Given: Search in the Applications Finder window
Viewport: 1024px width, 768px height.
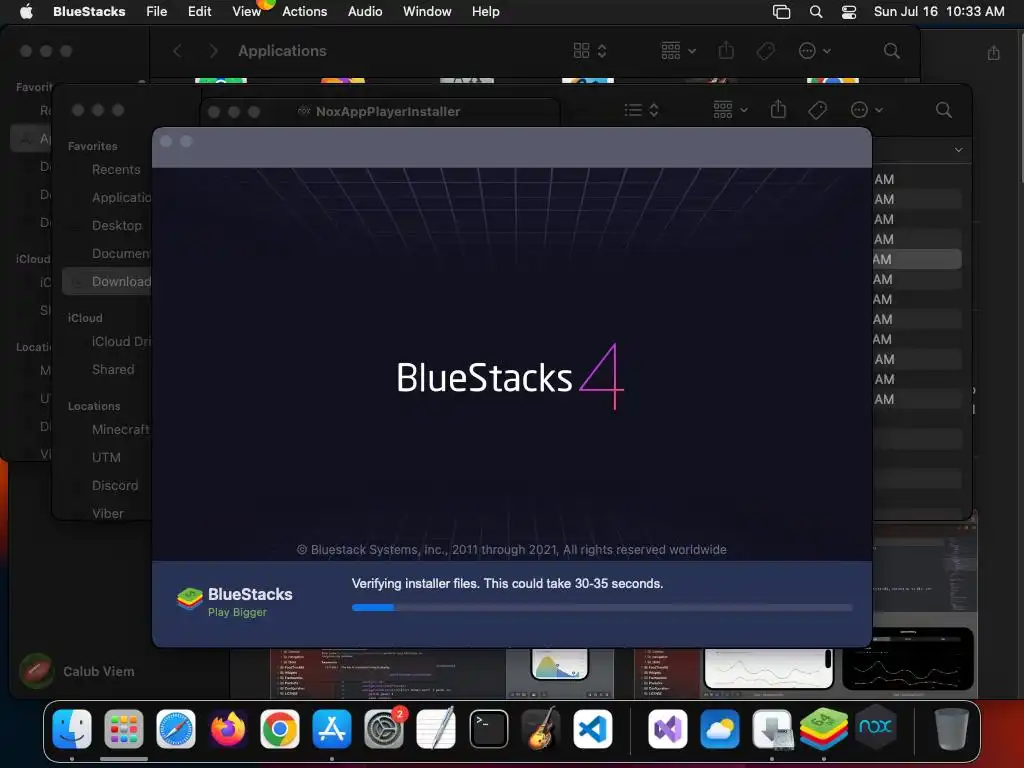Looking at the screenshot, I should pyautogui.click(x=891, y=51).
